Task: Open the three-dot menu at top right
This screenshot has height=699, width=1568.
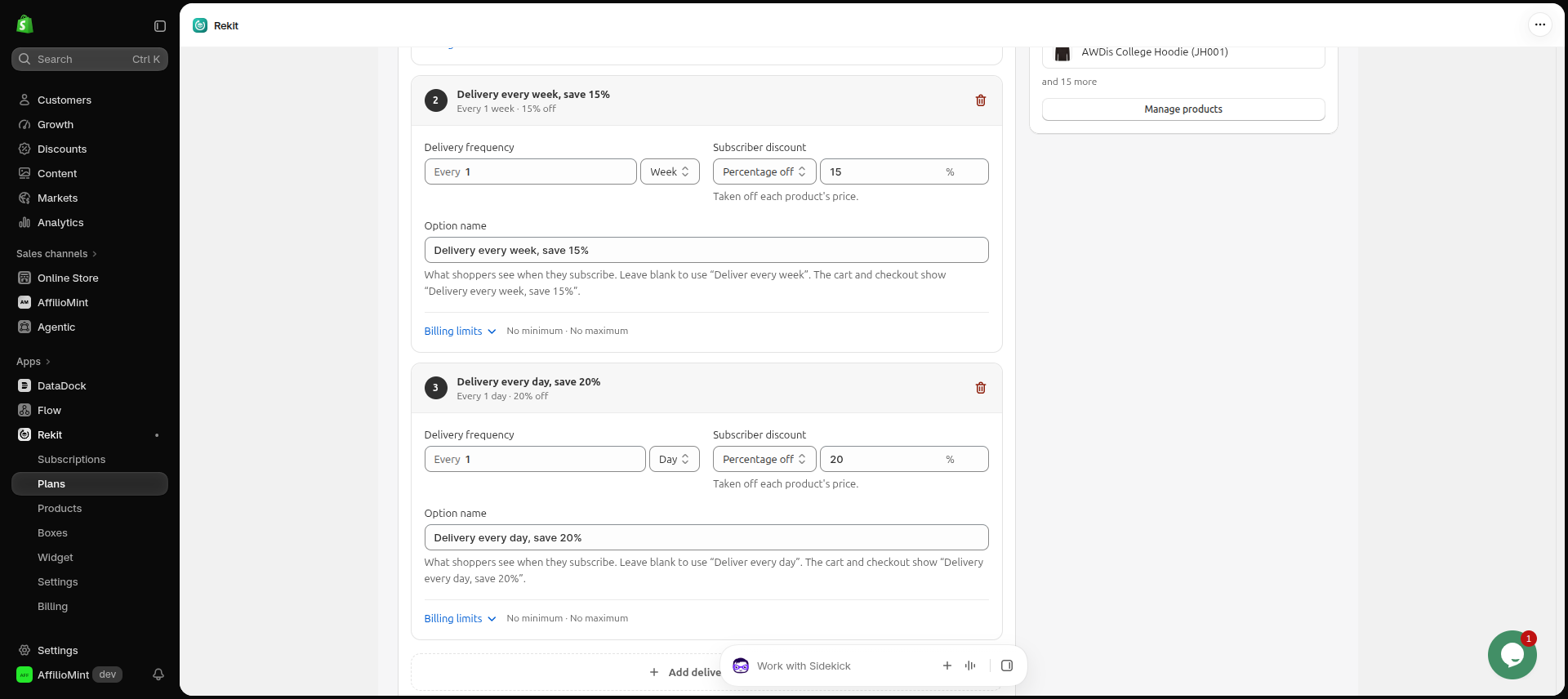Action: pos(1539,24)
